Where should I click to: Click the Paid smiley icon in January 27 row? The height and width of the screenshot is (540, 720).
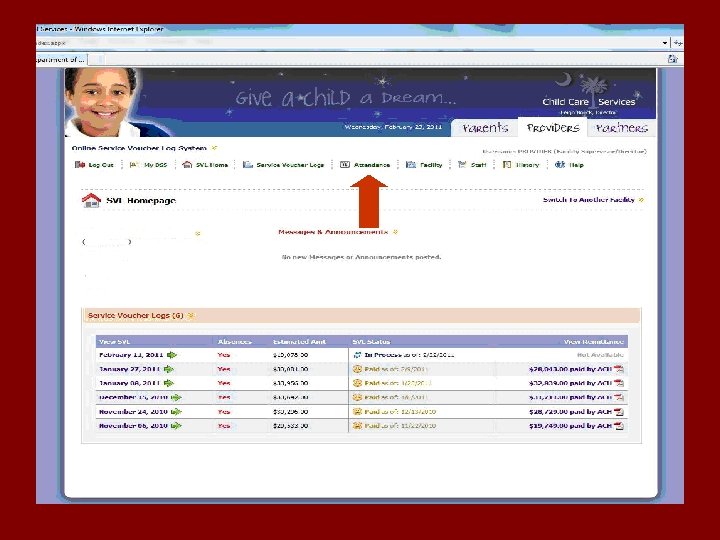(x=357, y=369)
